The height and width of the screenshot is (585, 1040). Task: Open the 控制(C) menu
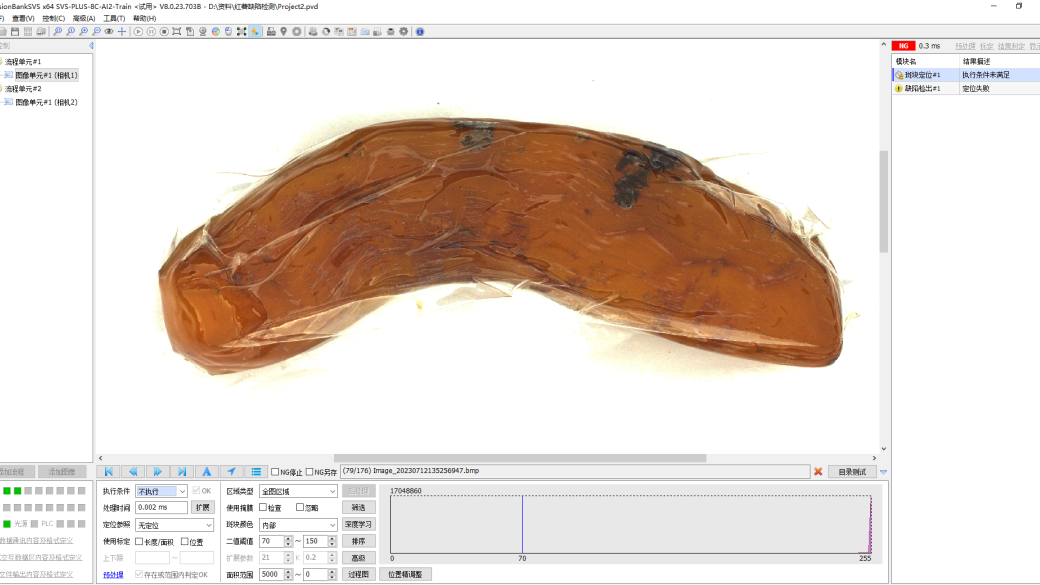point(53,19)
